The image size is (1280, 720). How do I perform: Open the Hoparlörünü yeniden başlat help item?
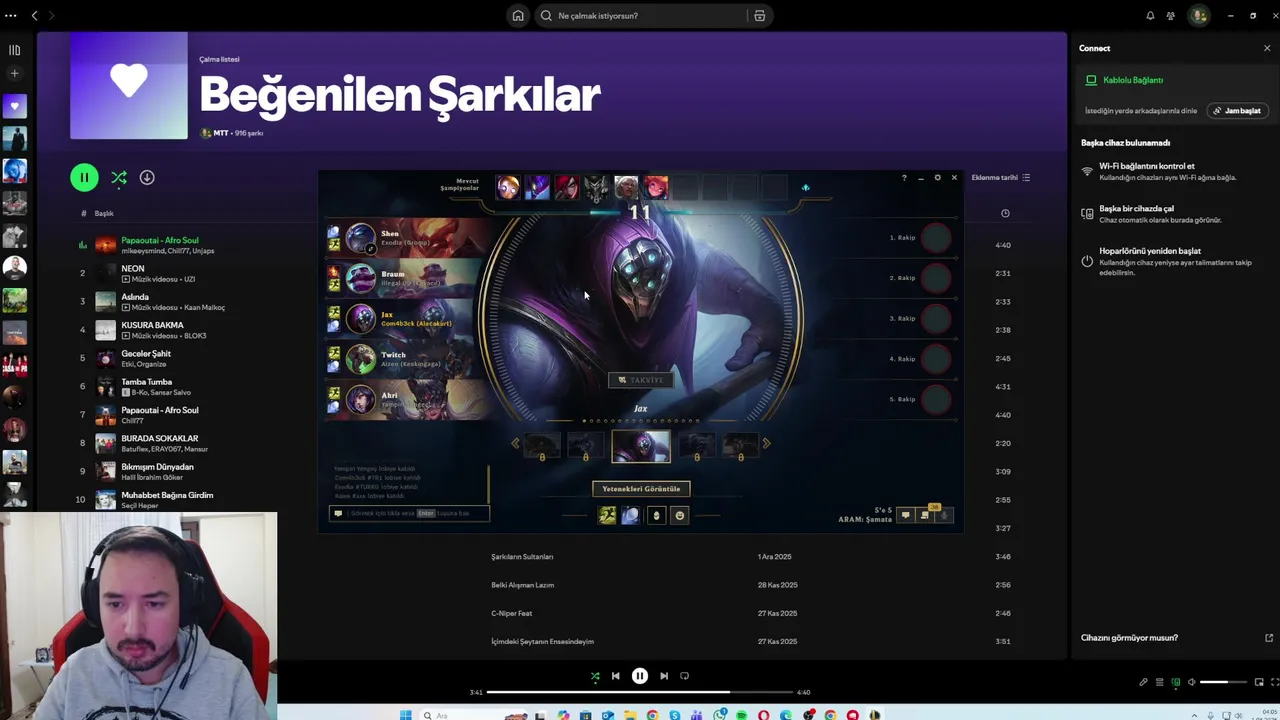pyautogui.click(x=1170, y=261)
